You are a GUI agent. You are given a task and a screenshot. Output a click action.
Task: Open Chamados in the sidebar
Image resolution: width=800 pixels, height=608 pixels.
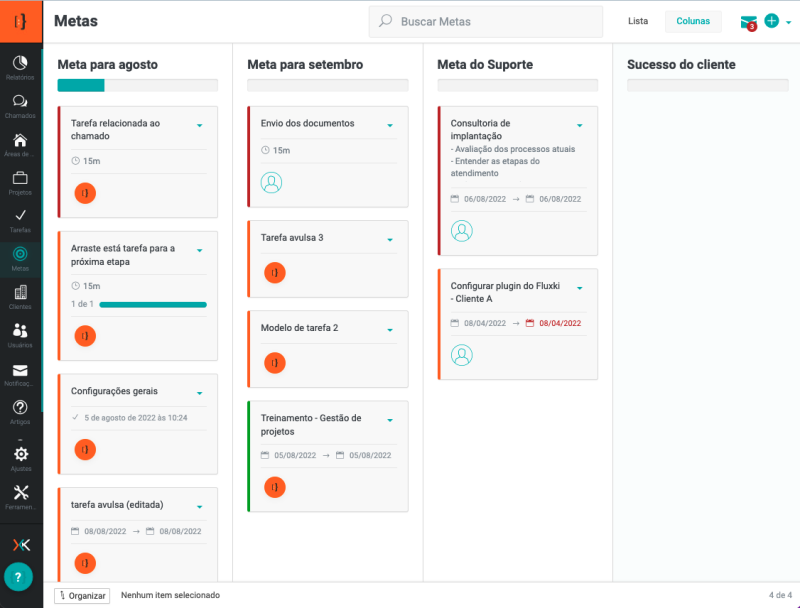pos(20,104)
